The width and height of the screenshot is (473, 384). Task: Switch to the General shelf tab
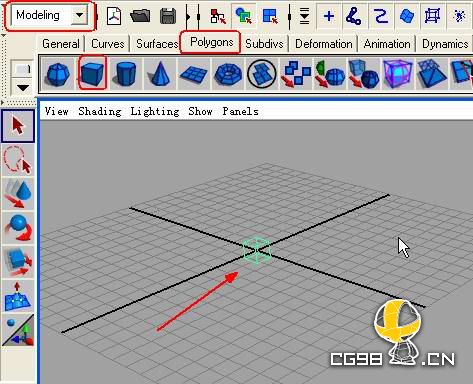61,44
